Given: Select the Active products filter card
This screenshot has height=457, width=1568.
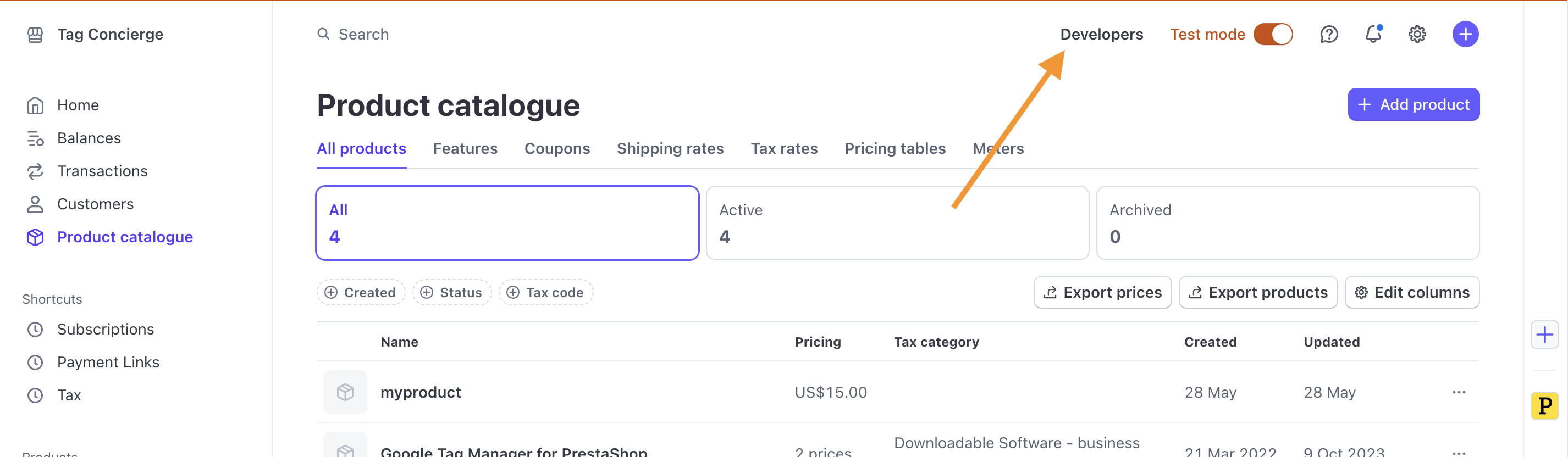Looking at the screenshot, I should 897,222.
